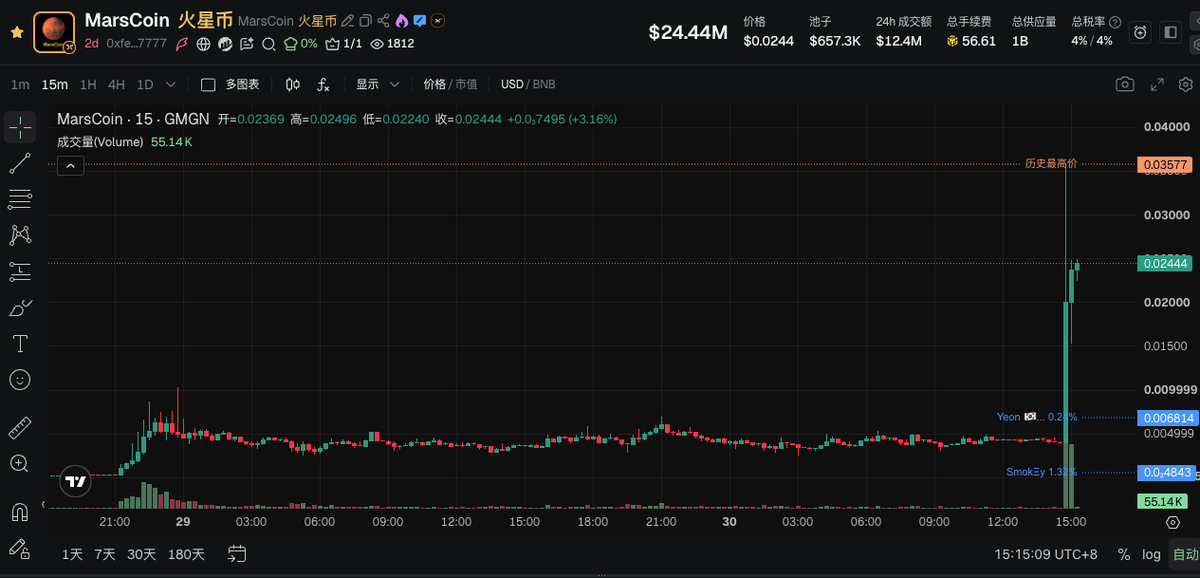Image resolution: width=1200 pixels, height=578 pixels.
Task: Open the go-to-date calendar icon
Action: pyautogui.click(x=237, y=553)
